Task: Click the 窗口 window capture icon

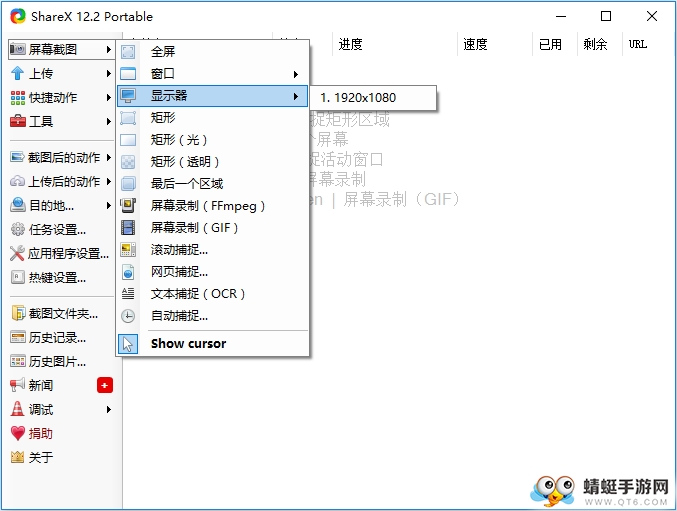Action: [128, 74]
